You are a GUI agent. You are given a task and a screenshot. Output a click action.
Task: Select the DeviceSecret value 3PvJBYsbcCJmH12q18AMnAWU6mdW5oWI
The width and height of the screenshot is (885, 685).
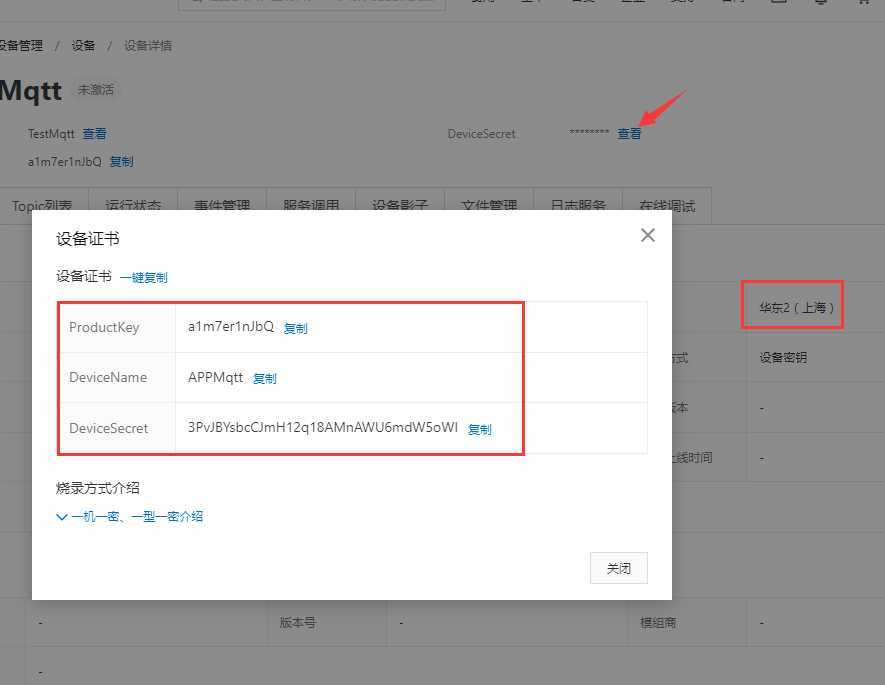tap(322, 427)
